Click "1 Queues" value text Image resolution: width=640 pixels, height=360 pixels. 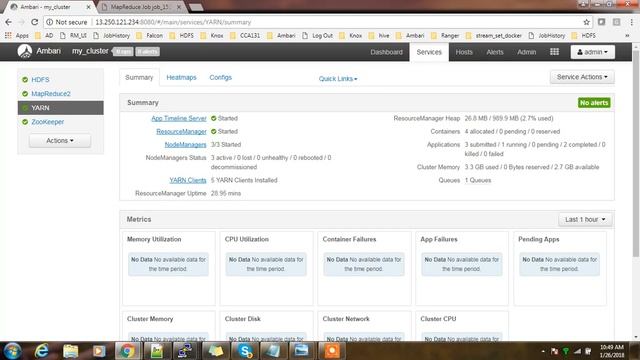tap(478, 180)
